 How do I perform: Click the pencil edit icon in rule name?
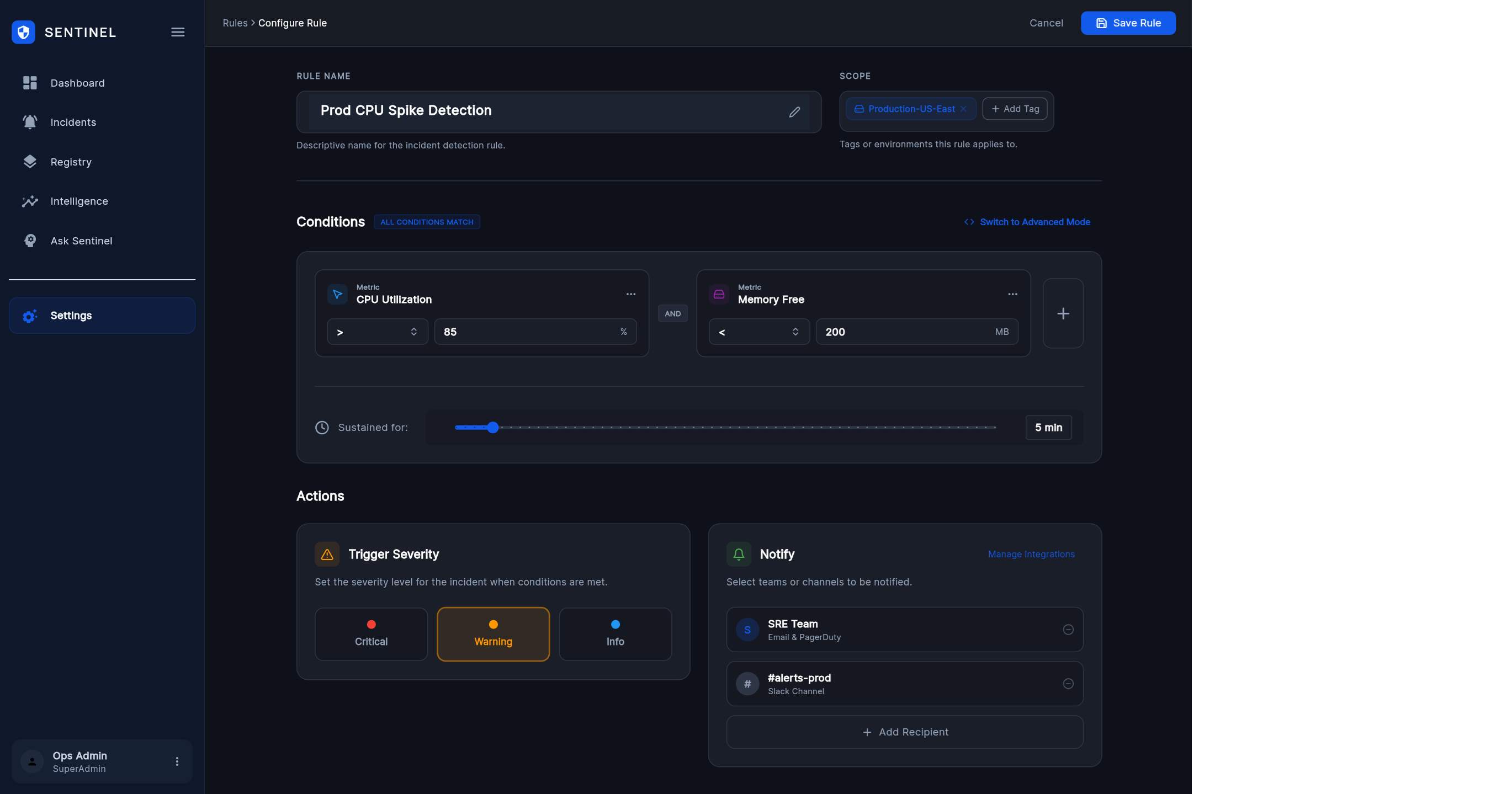[794, 111]
